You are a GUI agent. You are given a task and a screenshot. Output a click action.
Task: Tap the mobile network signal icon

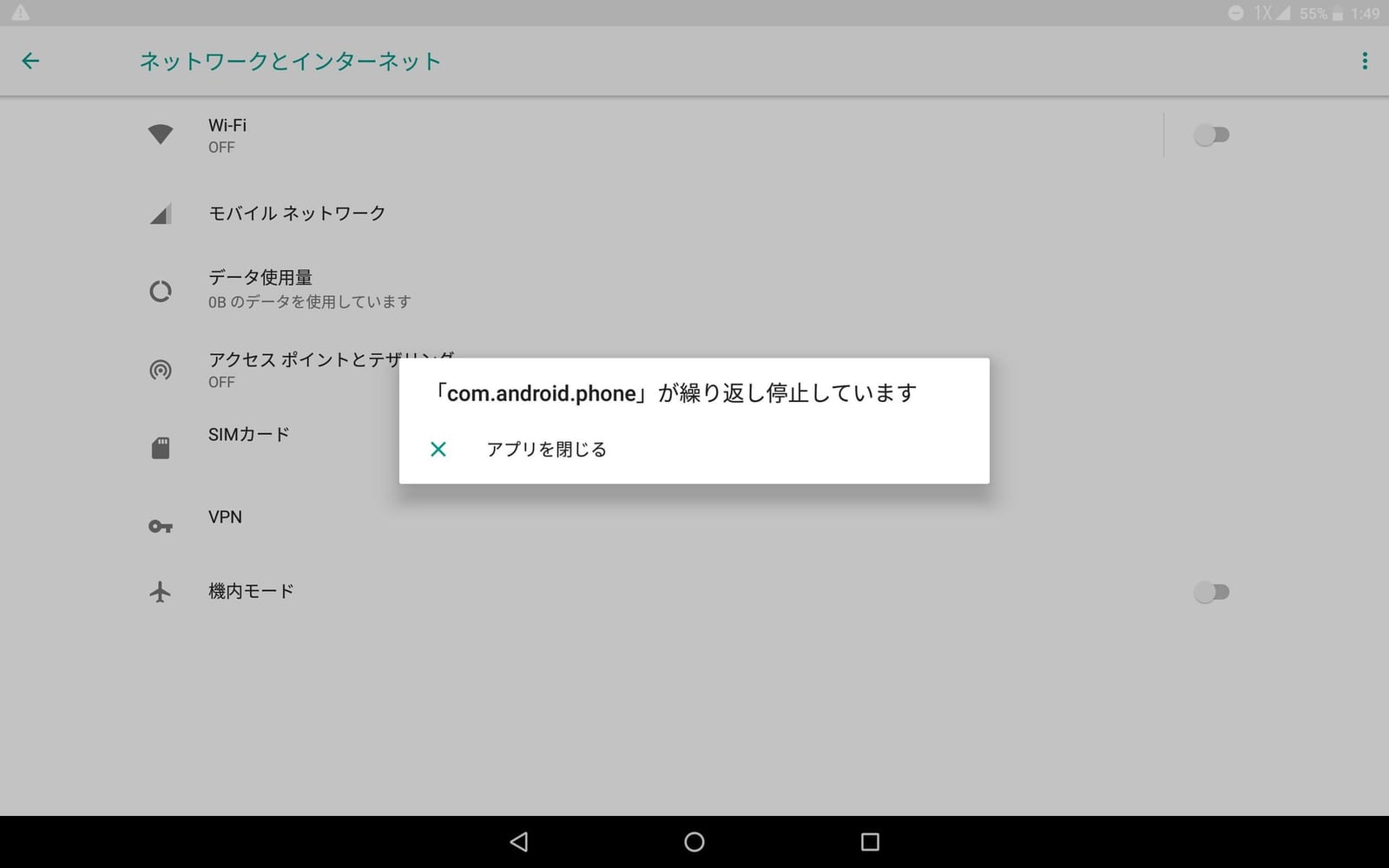pos(161,214)
